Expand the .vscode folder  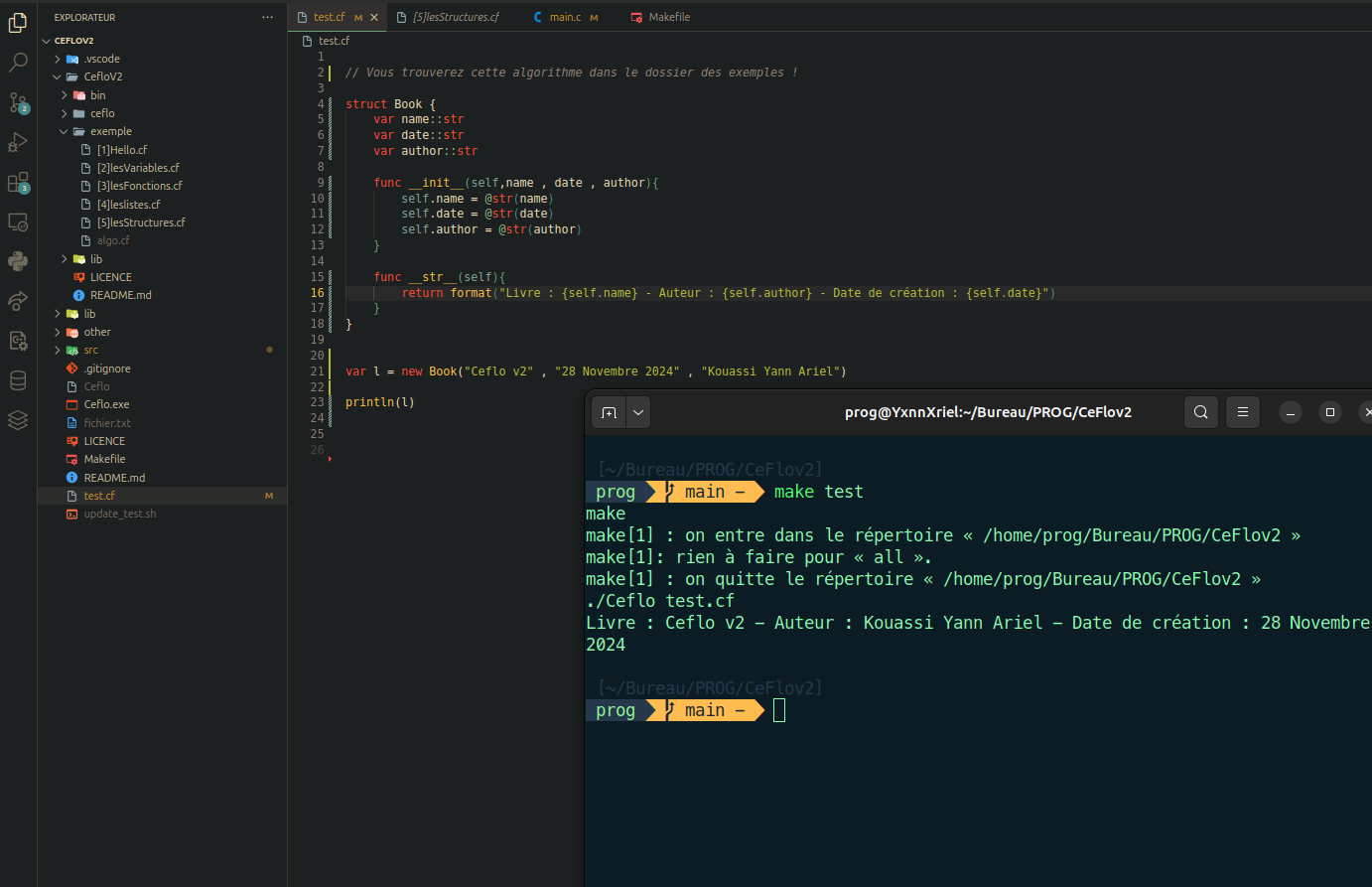[x=58, y=59]
